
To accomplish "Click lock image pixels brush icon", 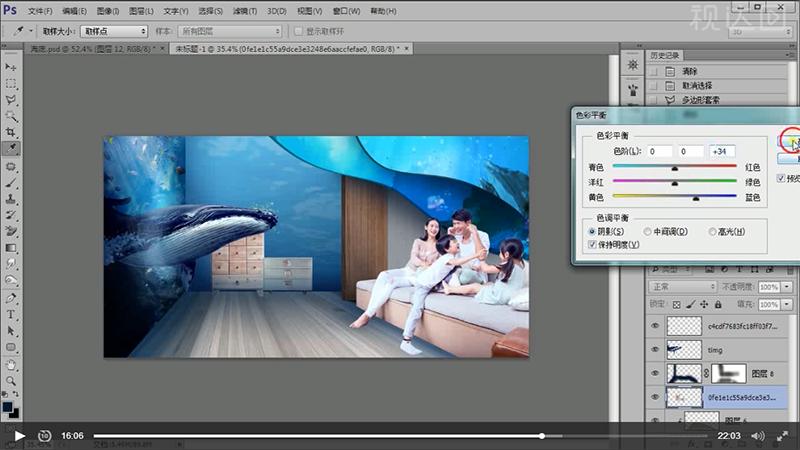I will tap(690, 305).
